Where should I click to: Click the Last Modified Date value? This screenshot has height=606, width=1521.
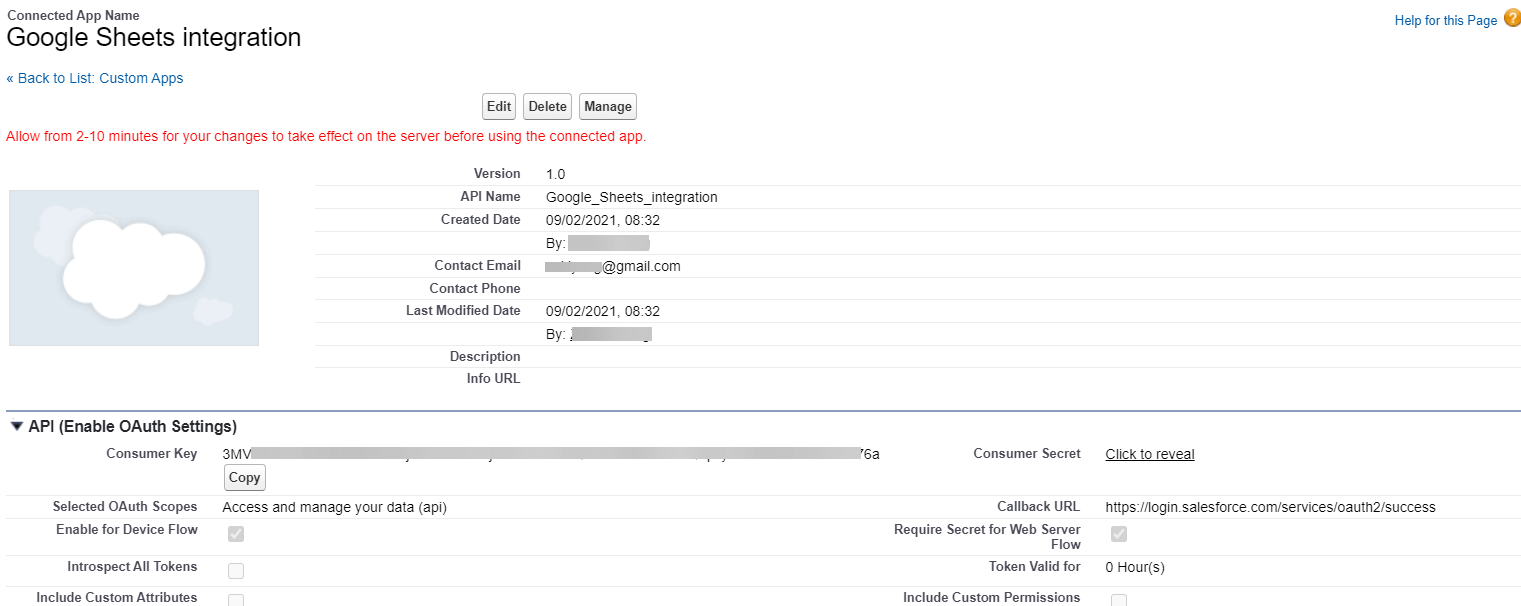[x=602, y=311]
